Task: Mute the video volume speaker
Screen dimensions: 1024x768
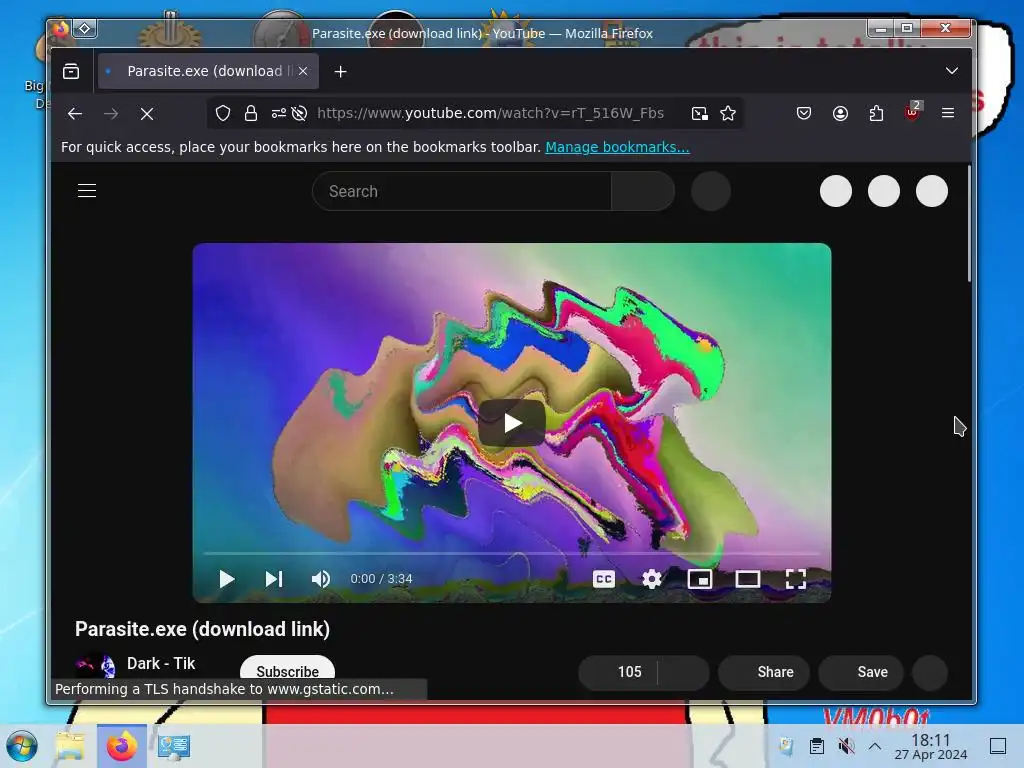Action: 321,579
